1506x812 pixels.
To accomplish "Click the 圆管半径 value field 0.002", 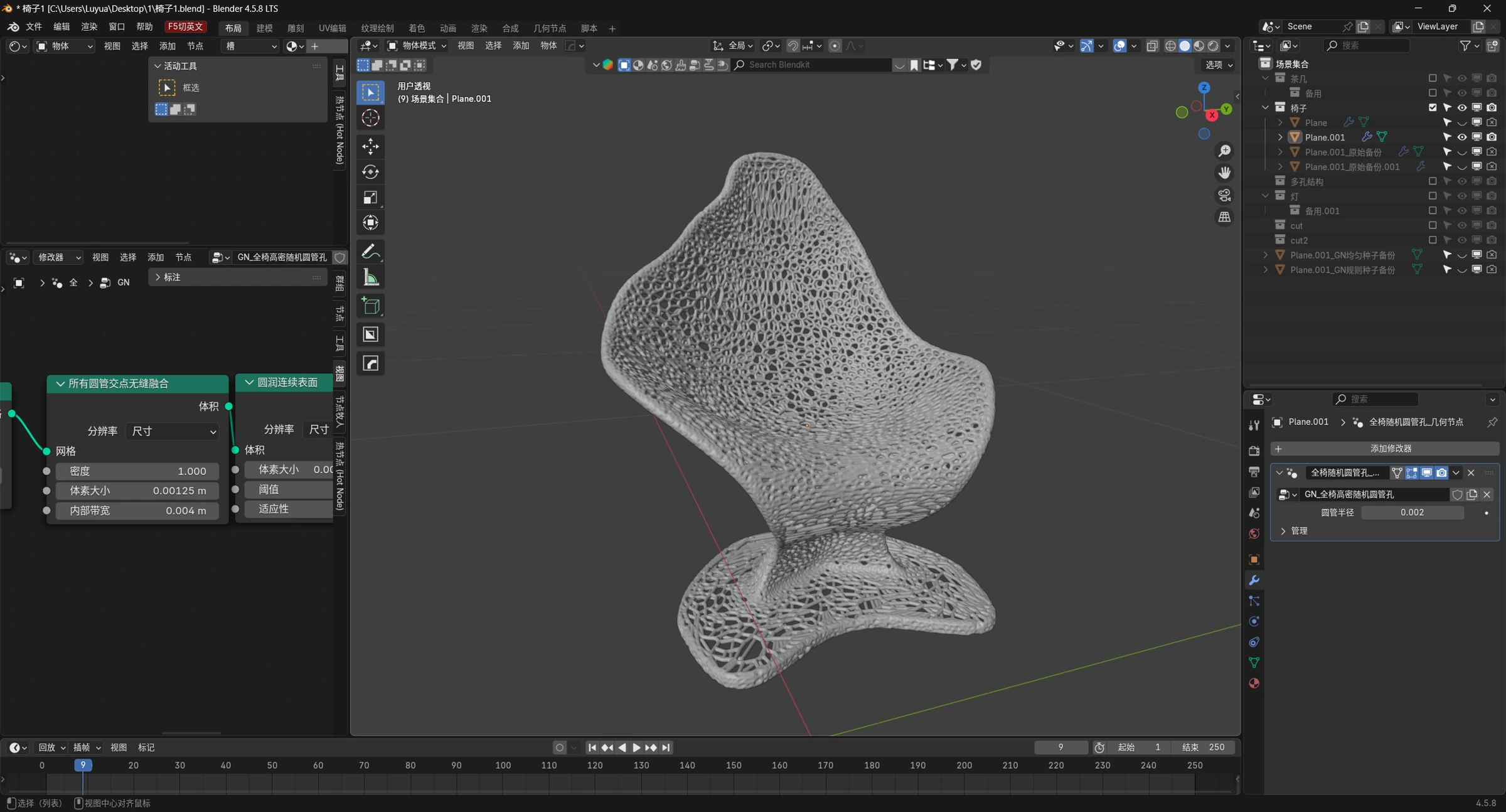I will pos(1412,513).
